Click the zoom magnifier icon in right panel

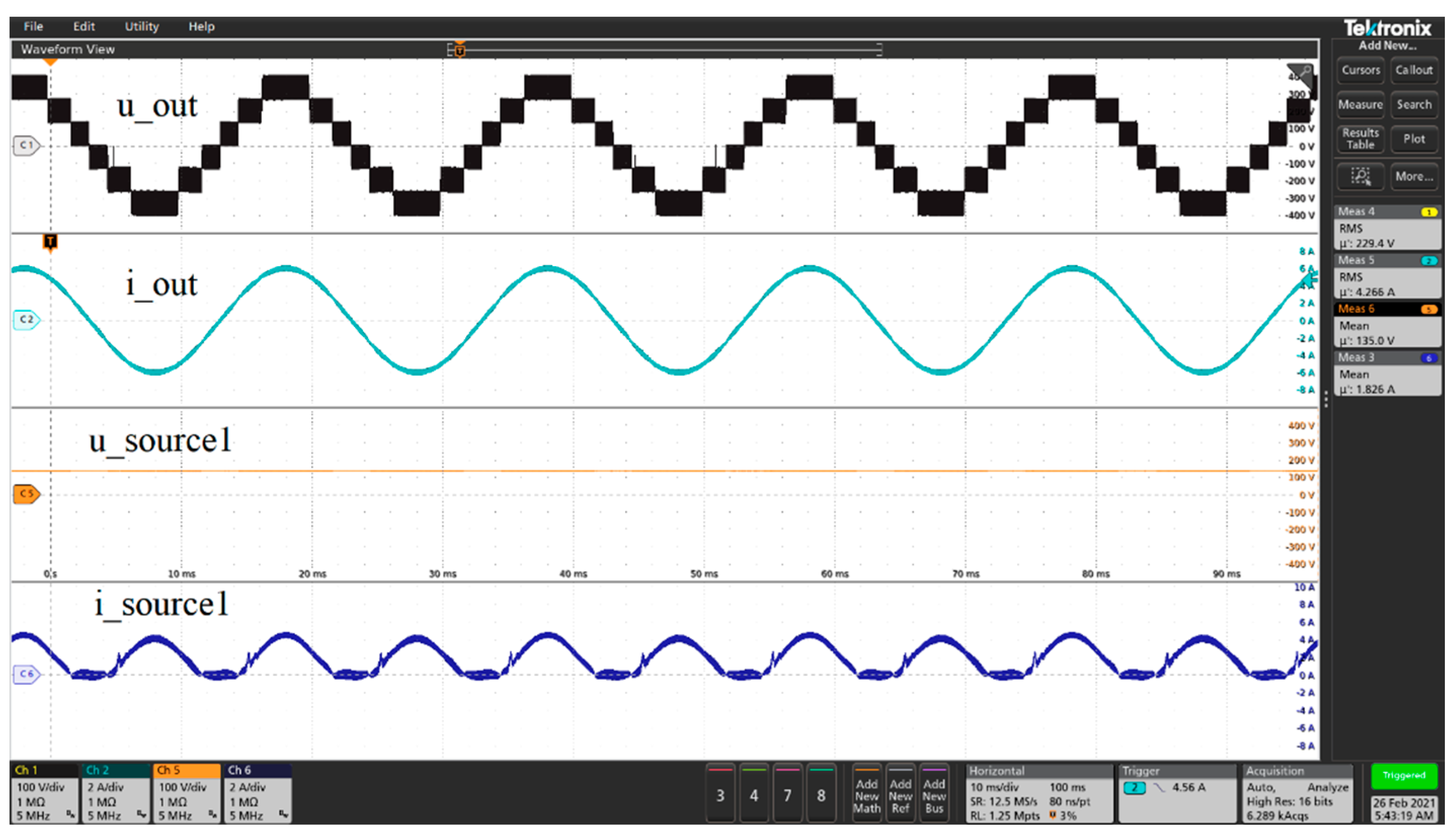tap(1360, 176)
